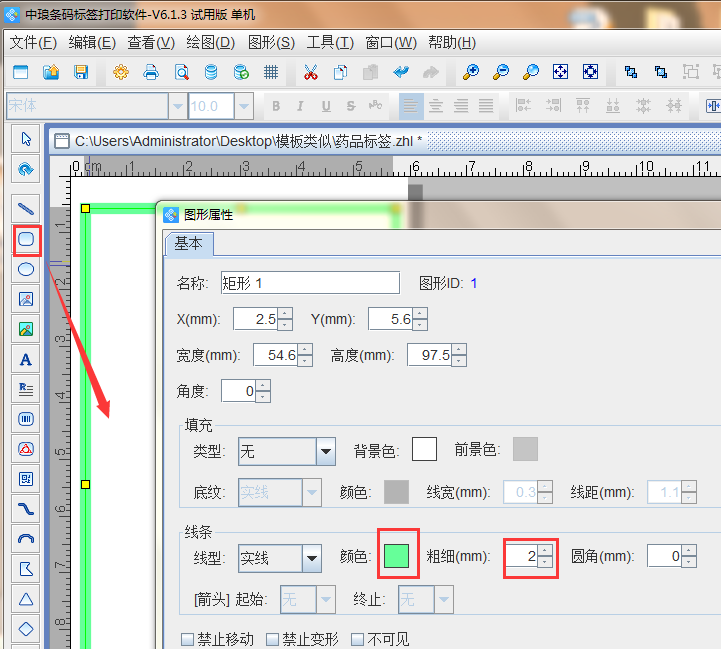Select the rounded rectangle drawing tool

coord(26,239)
